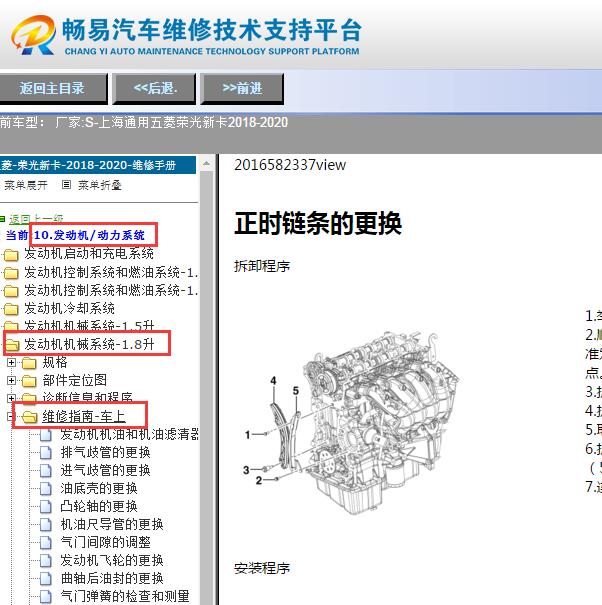
Task: Open 气门弹簧的检查和测量 document
Action: [x=125, y=596]
